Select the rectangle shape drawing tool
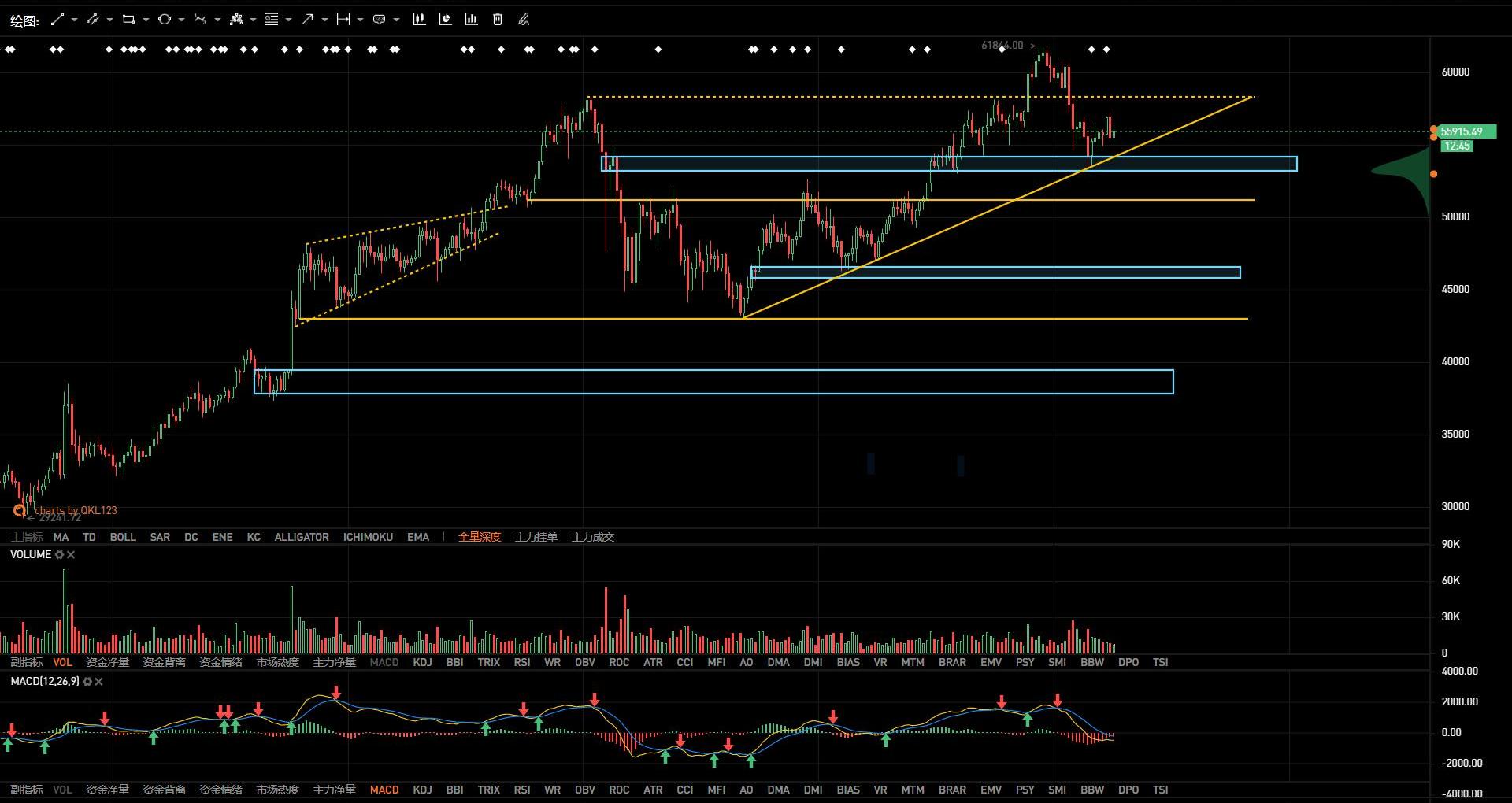 point(128,20)
